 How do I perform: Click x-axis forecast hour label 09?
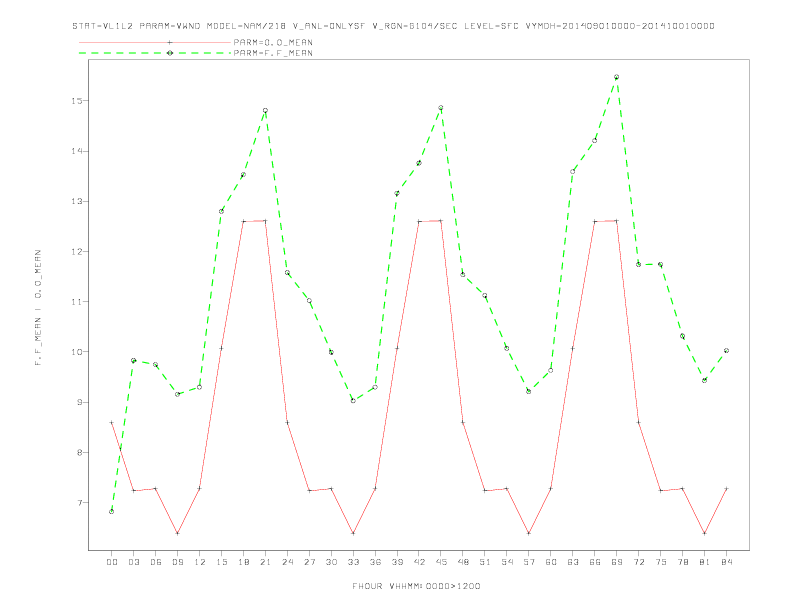coord(177,562)
